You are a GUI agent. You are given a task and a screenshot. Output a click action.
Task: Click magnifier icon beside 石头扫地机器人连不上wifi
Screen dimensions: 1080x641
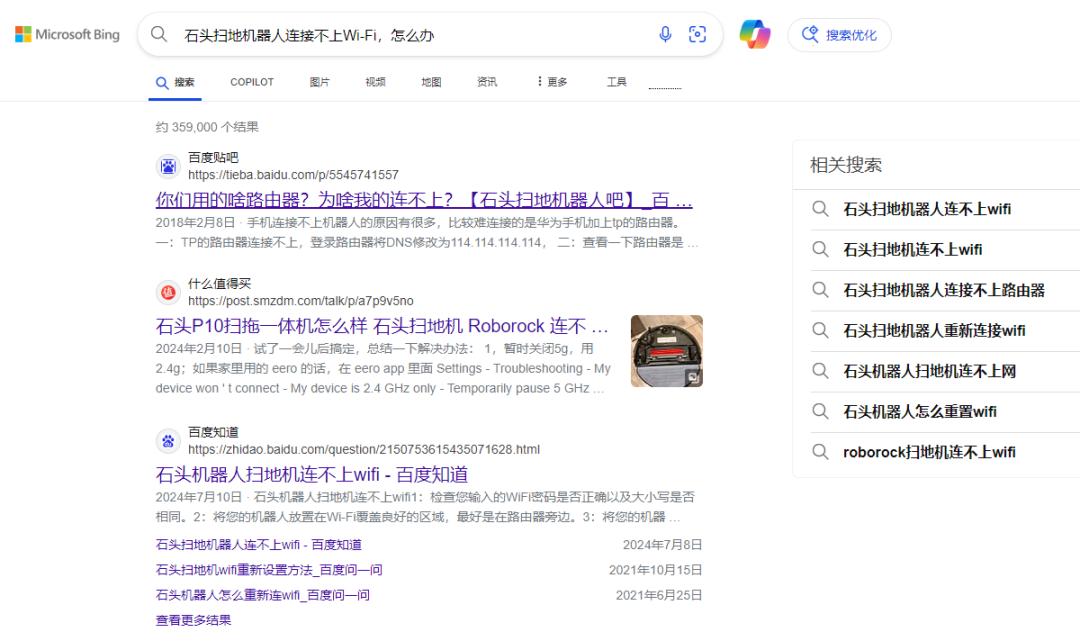tap(820, 209)
